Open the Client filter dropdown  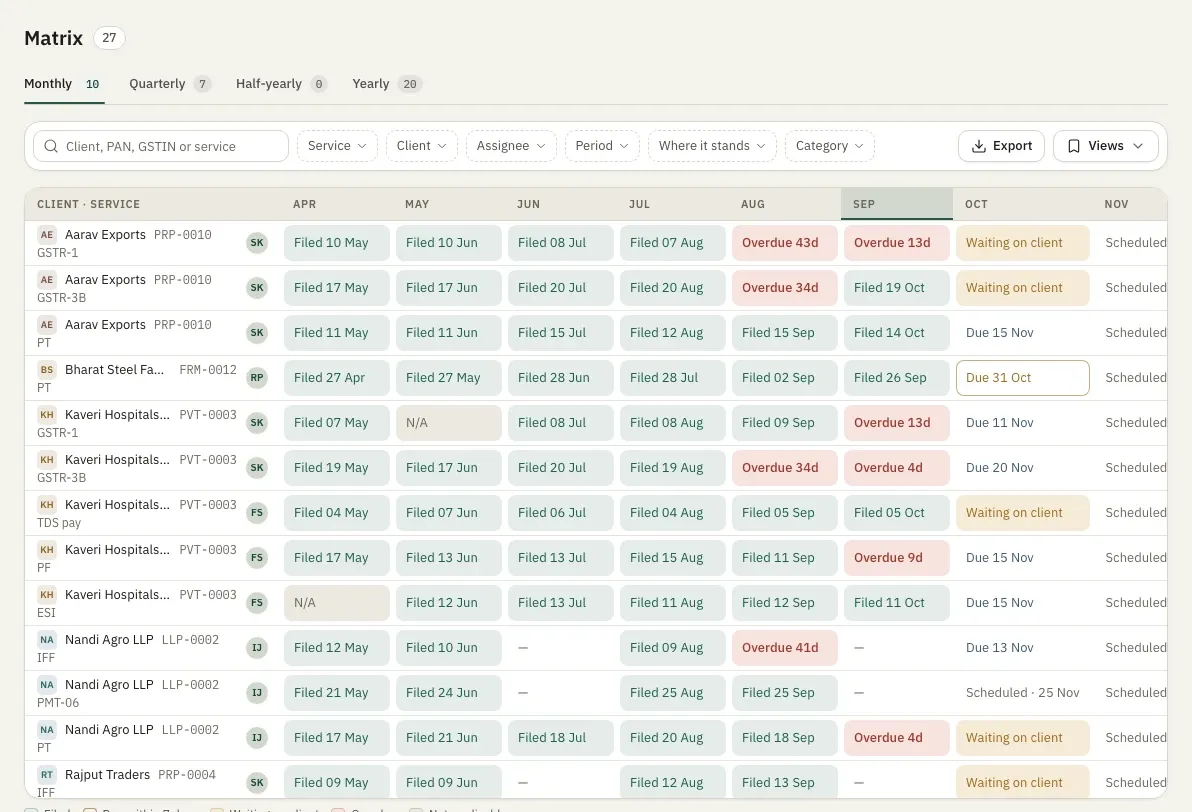[x=421, y=146]
